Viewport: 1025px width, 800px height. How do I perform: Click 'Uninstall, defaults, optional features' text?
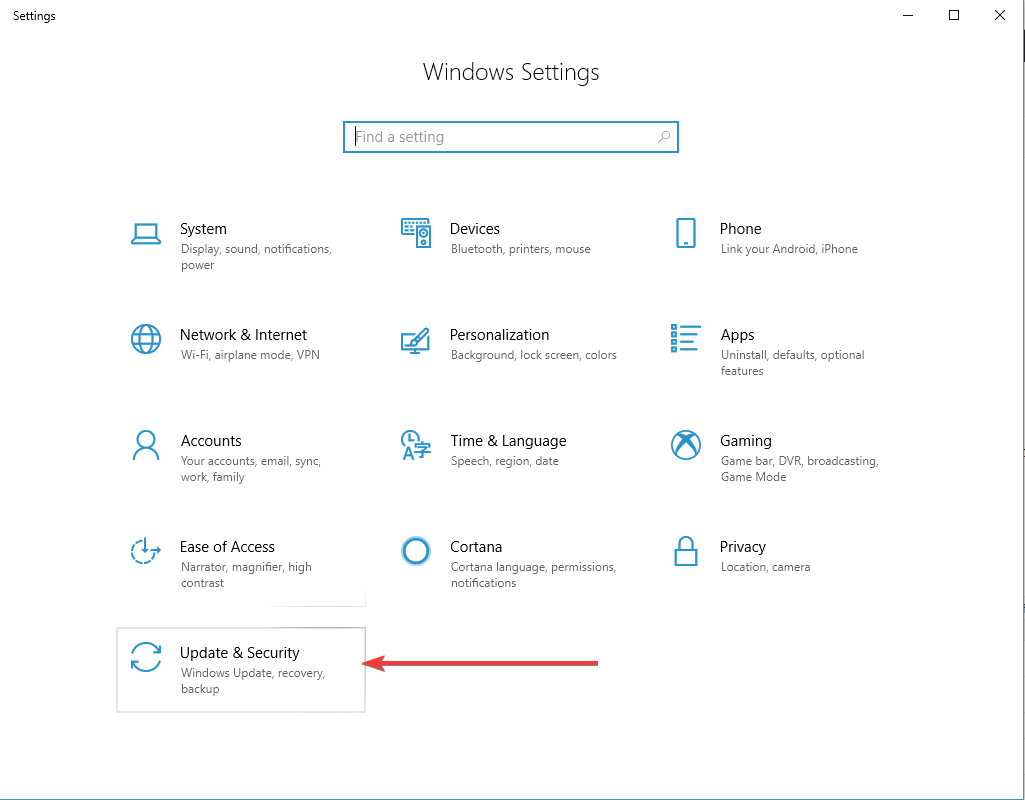[792, 363]
